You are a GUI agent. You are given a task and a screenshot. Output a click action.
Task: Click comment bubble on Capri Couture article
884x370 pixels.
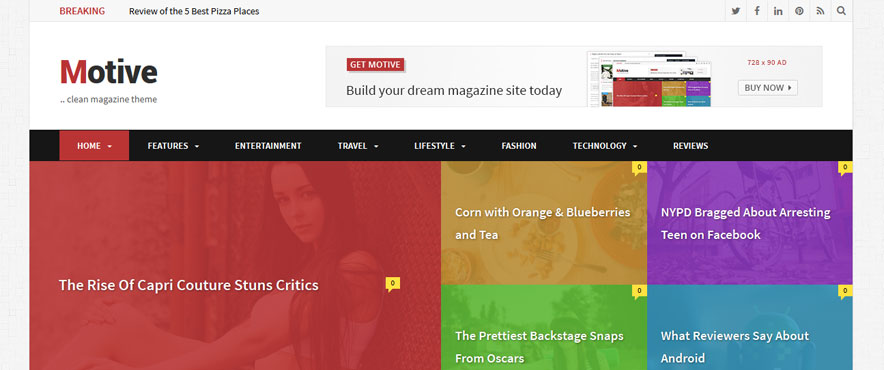(393, 284)
